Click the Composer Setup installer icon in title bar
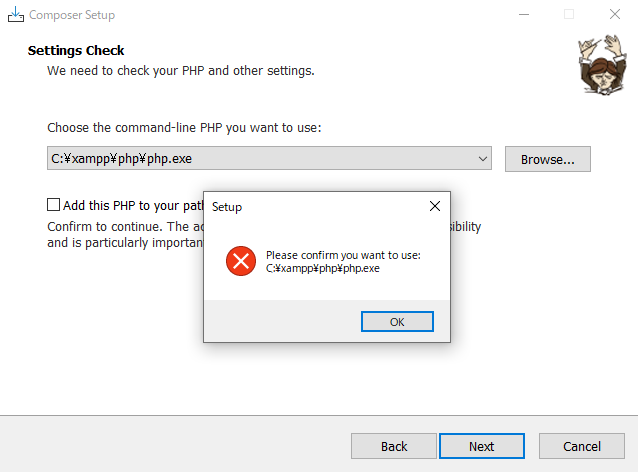This screenshot has height=472, width=638. (16, 15)
